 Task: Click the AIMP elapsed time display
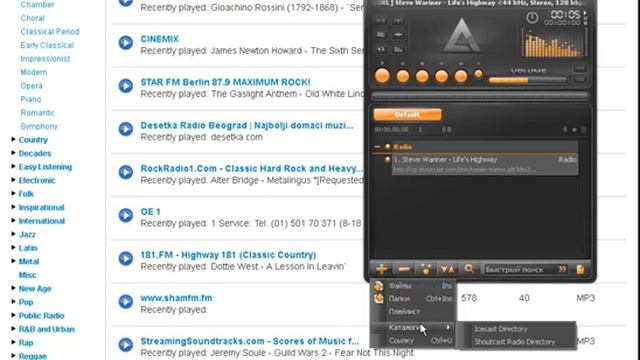[x=566, y=15]
